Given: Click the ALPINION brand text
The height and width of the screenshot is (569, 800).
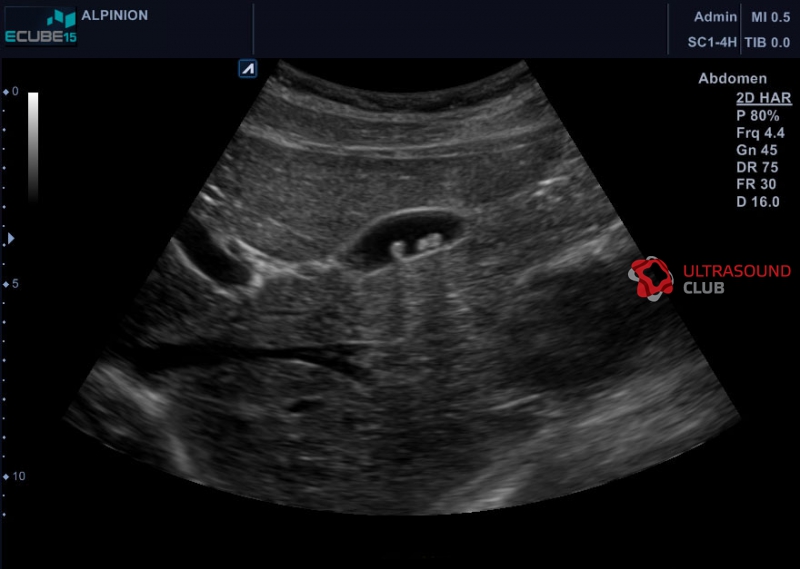Looking at the screenshot, I should 115,15.
